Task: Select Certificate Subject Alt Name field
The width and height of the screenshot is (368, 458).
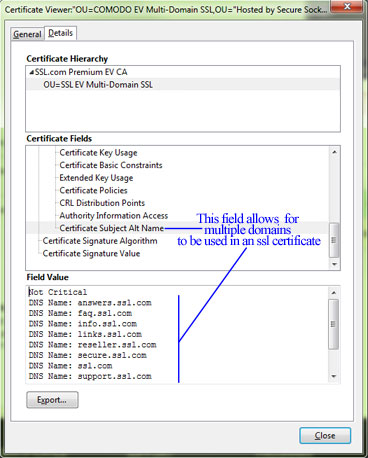Action: 112,228
